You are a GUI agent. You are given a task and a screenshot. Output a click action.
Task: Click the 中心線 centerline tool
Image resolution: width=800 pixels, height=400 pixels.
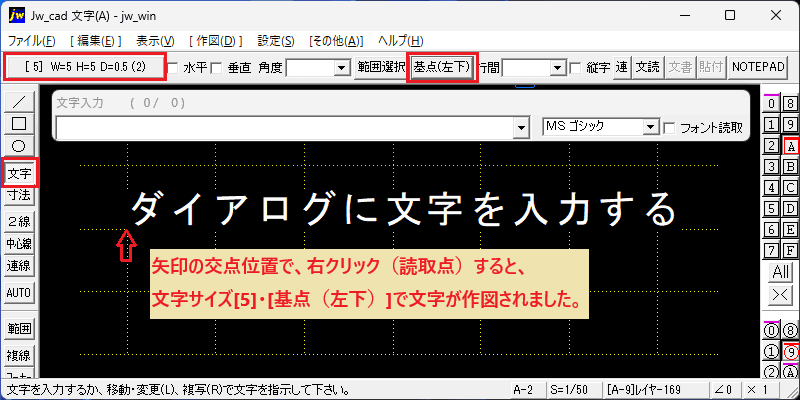pos(19,243)
